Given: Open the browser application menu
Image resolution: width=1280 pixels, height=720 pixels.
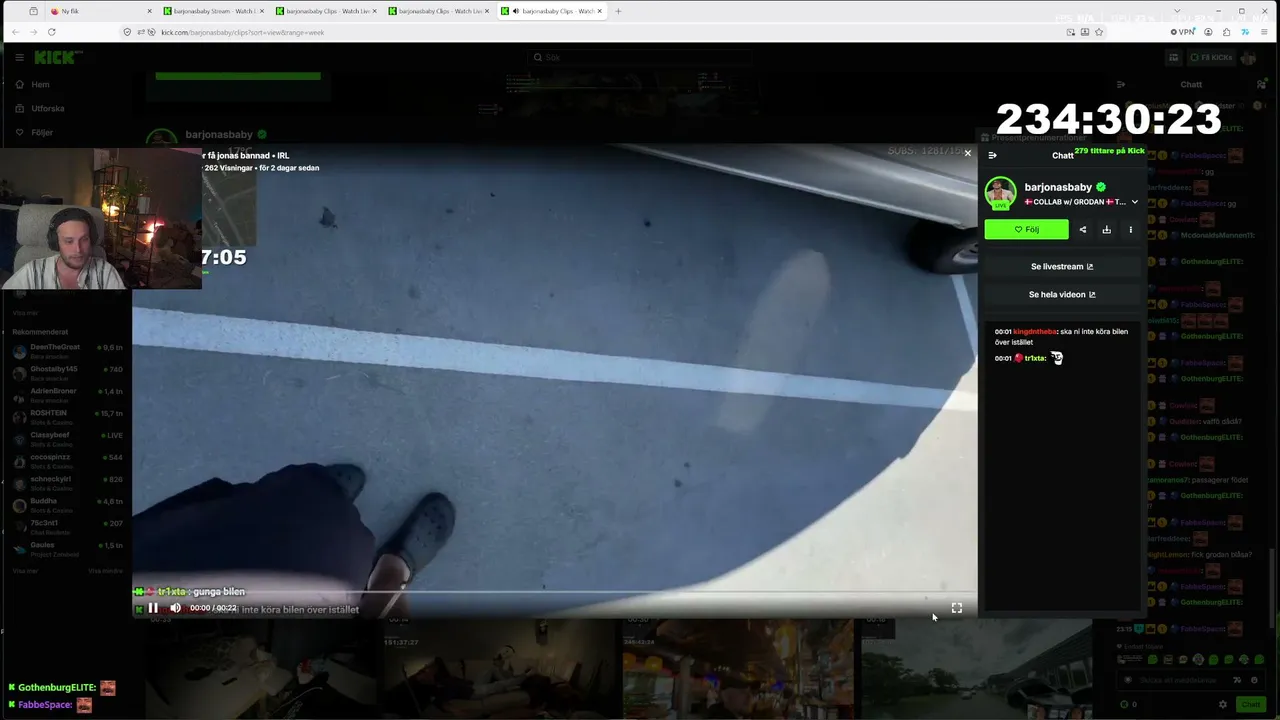Looking at the screenshot, I should (1264, 32).
